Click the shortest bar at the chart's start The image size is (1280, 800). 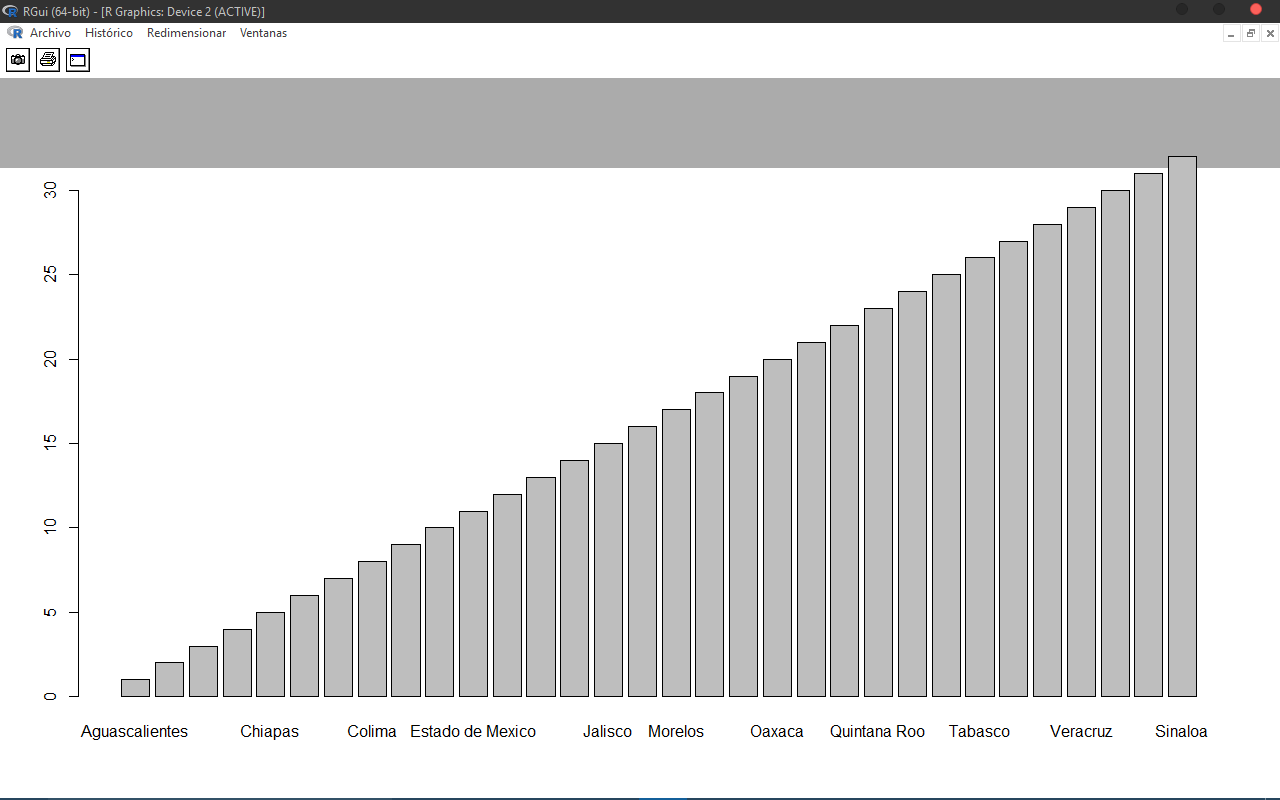(x=135, y=688)
